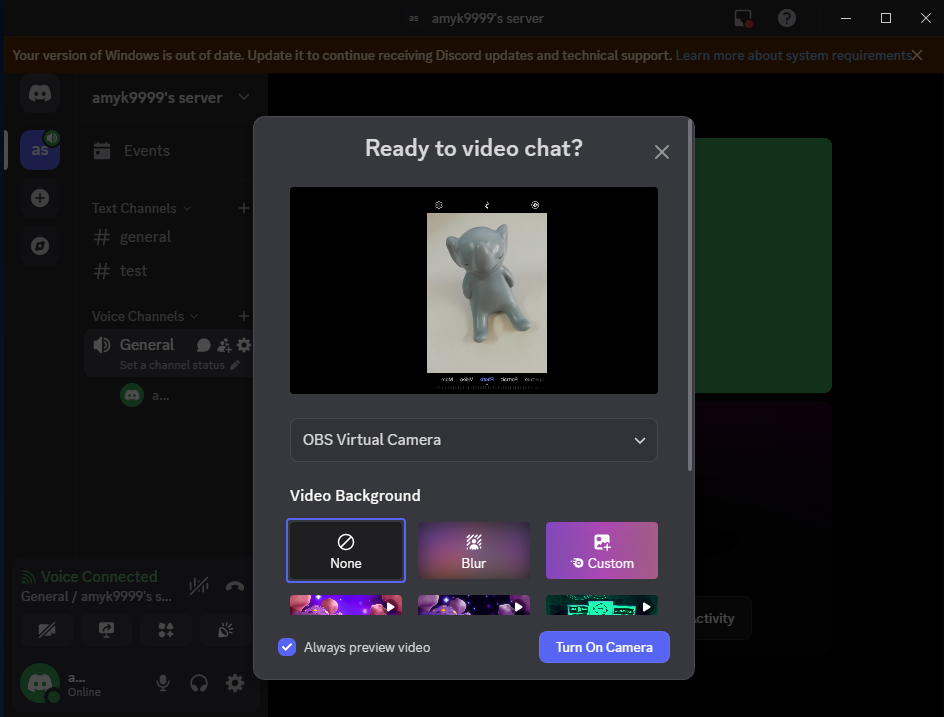This screenshot has height=717, width=944.
Task: Click the user avatar in the bottom panel
Action: [40, 683]
